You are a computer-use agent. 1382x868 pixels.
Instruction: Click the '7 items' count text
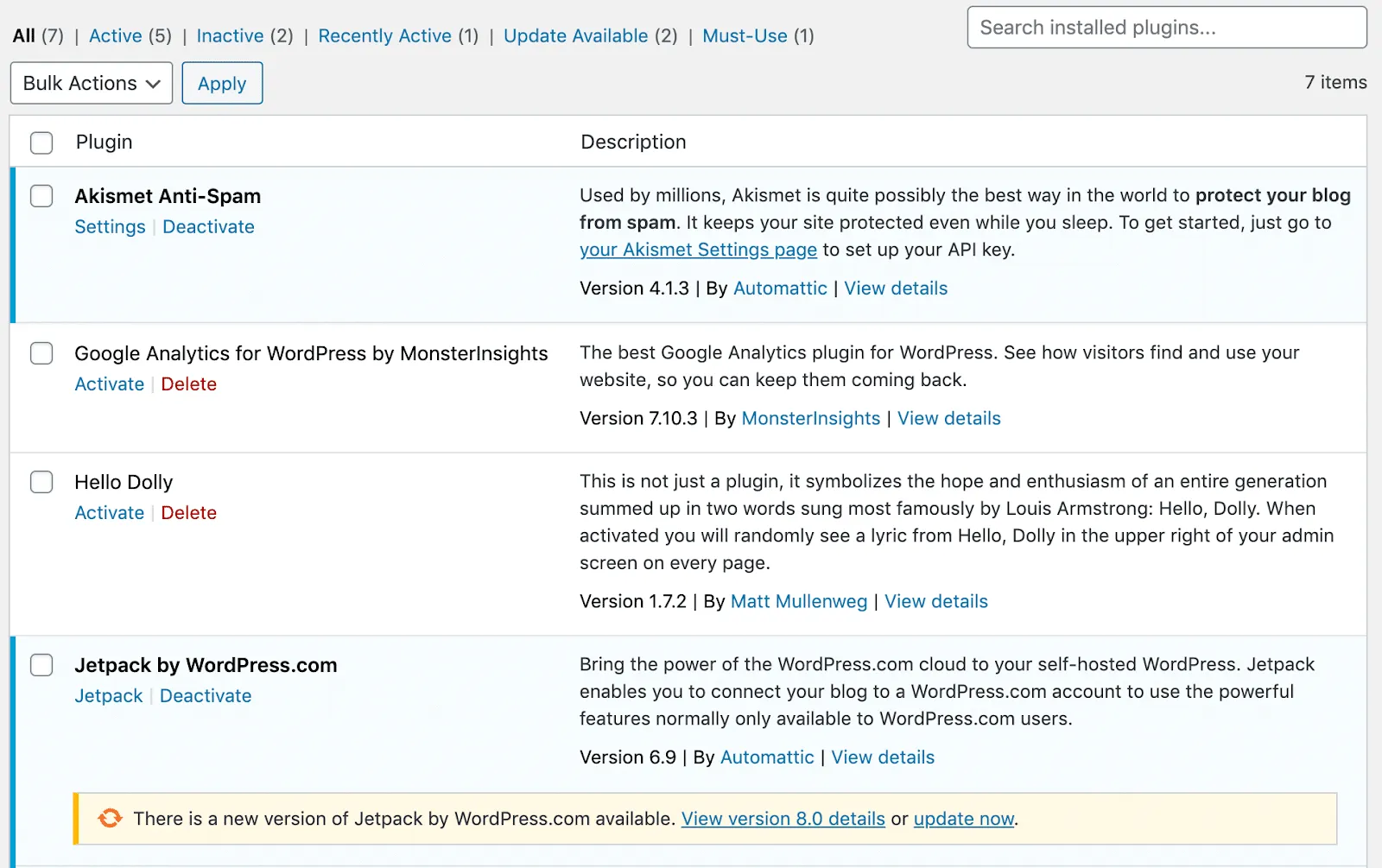[x=1335, y=82]
